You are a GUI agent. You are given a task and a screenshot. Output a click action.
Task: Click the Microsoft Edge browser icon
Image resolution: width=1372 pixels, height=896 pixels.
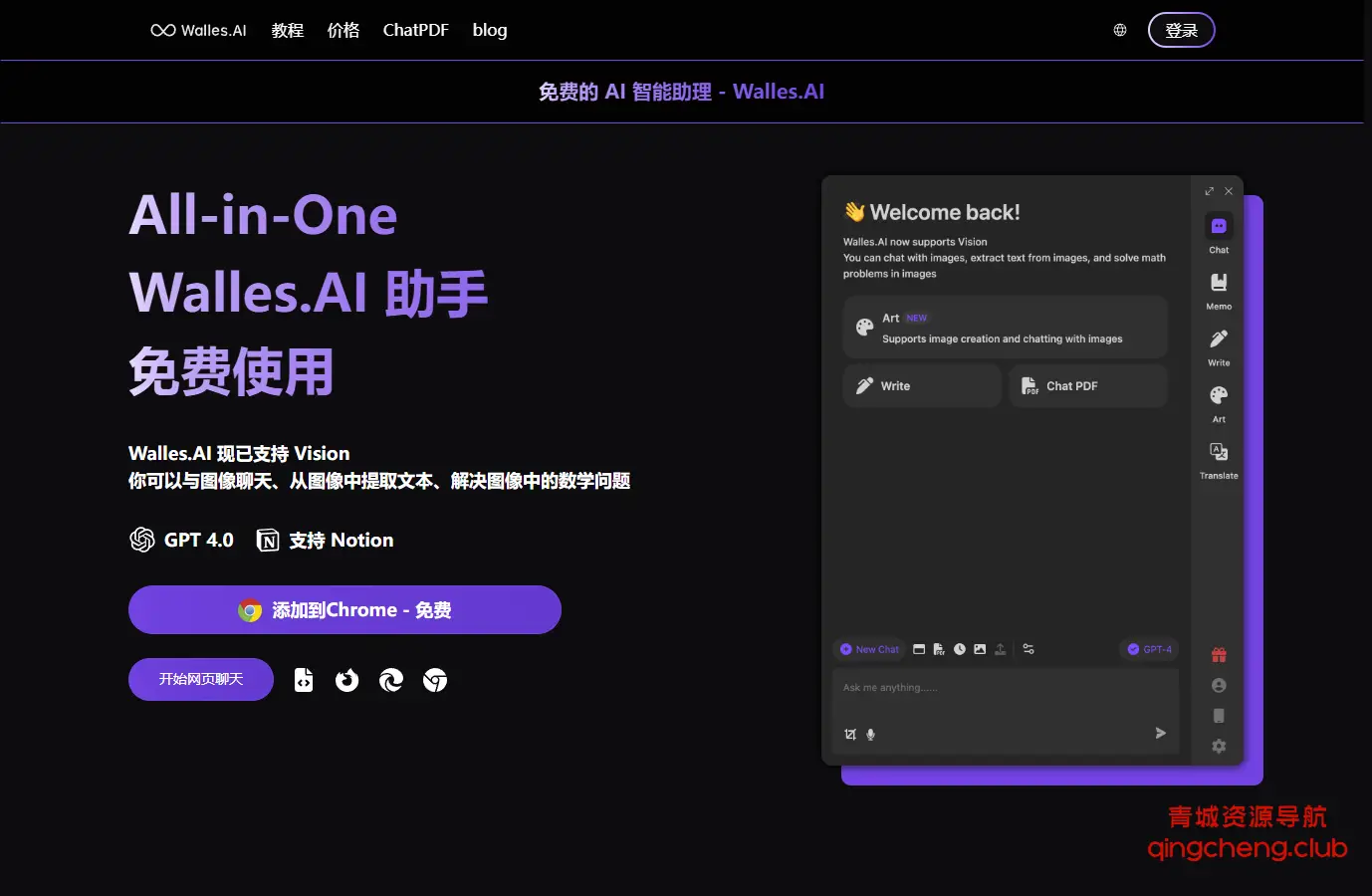pyautogui.click(x=391, y=680)
